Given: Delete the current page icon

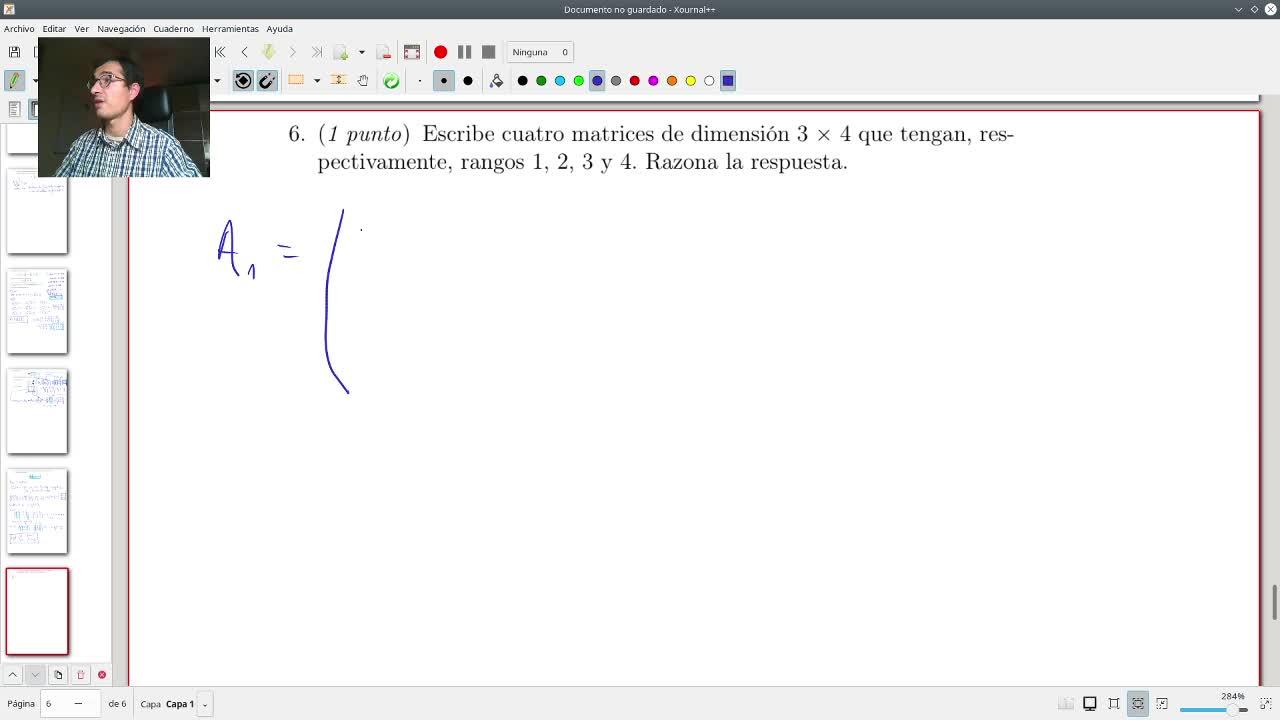Looking at the screenshot, I should 384,52.
